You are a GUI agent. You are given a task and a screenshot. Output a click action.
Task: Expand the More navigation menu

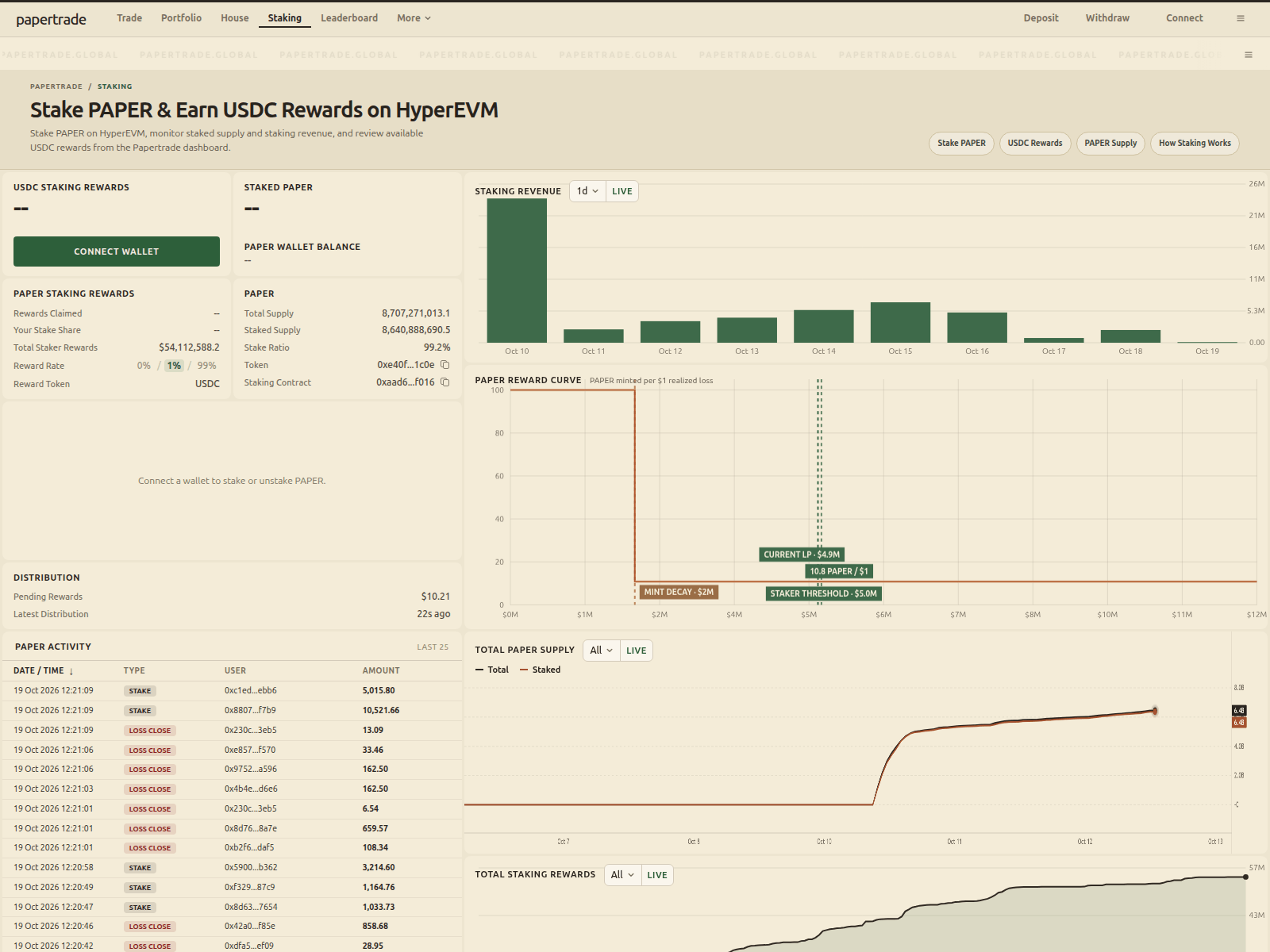point(414,18)
